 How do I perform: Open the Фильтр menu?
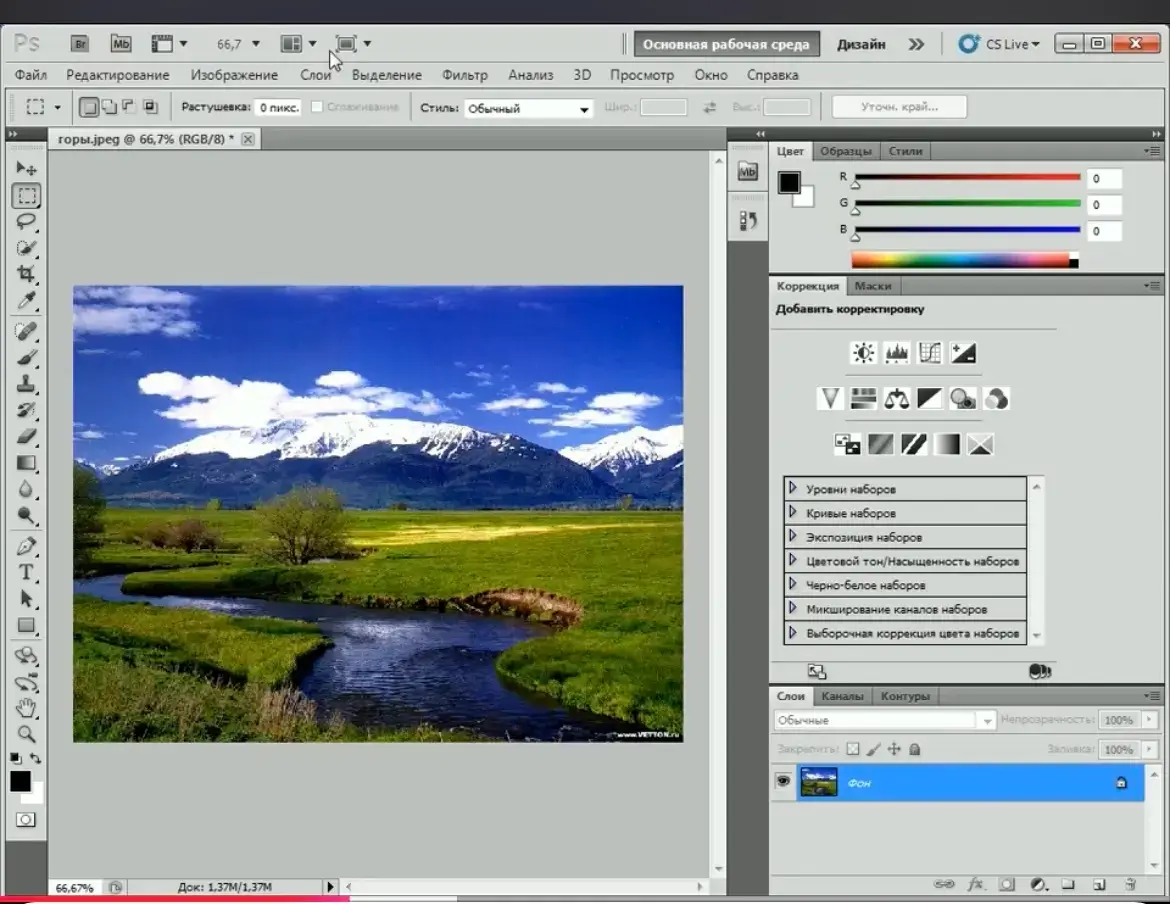464,75
